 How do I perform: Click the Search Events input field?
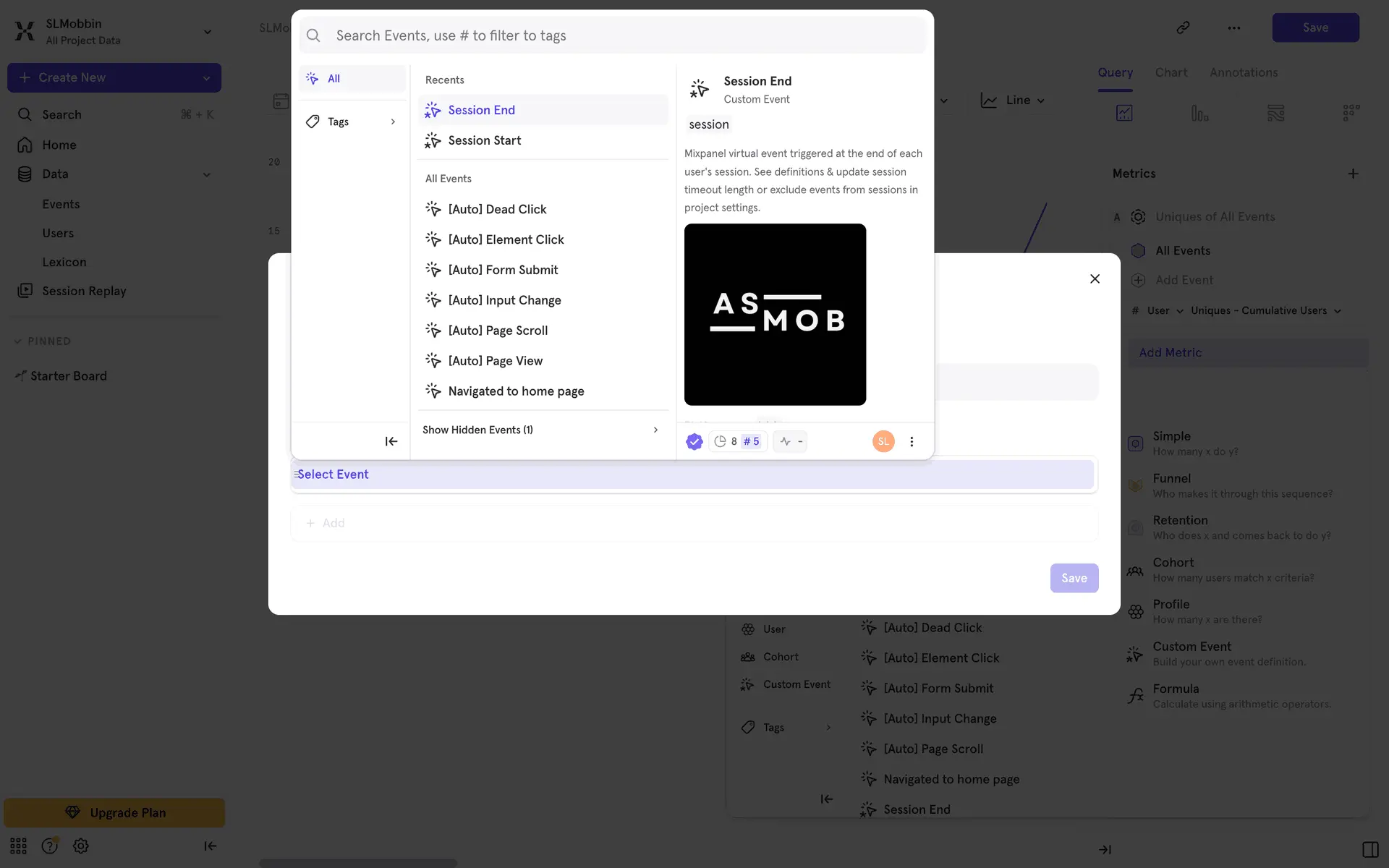[x=622, y=35]
